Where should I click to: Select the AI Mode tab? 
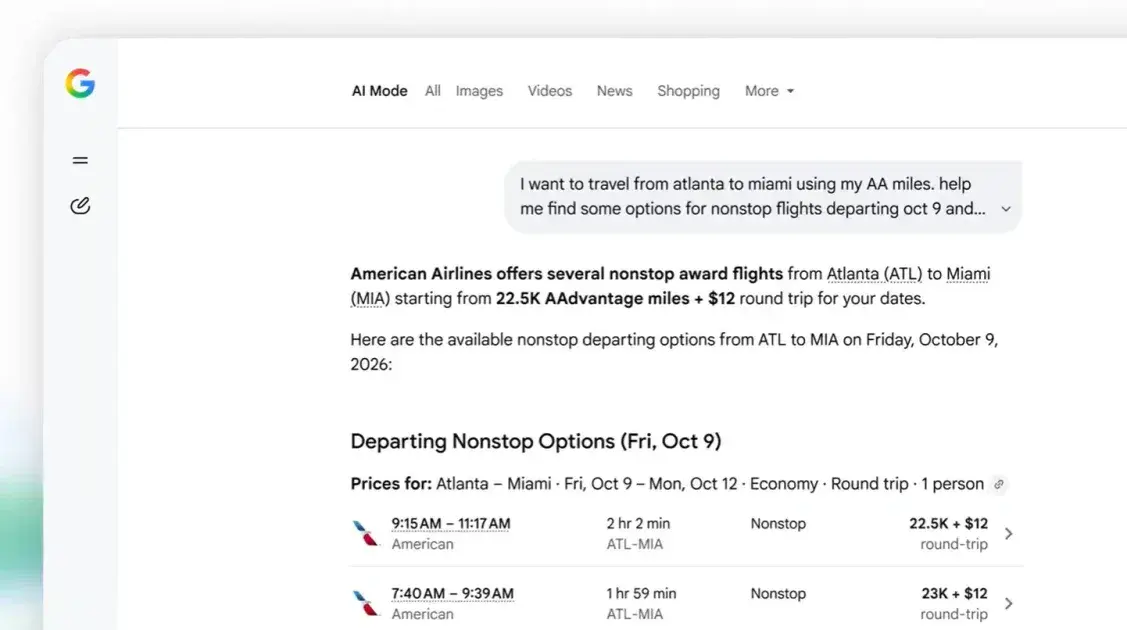380,91
